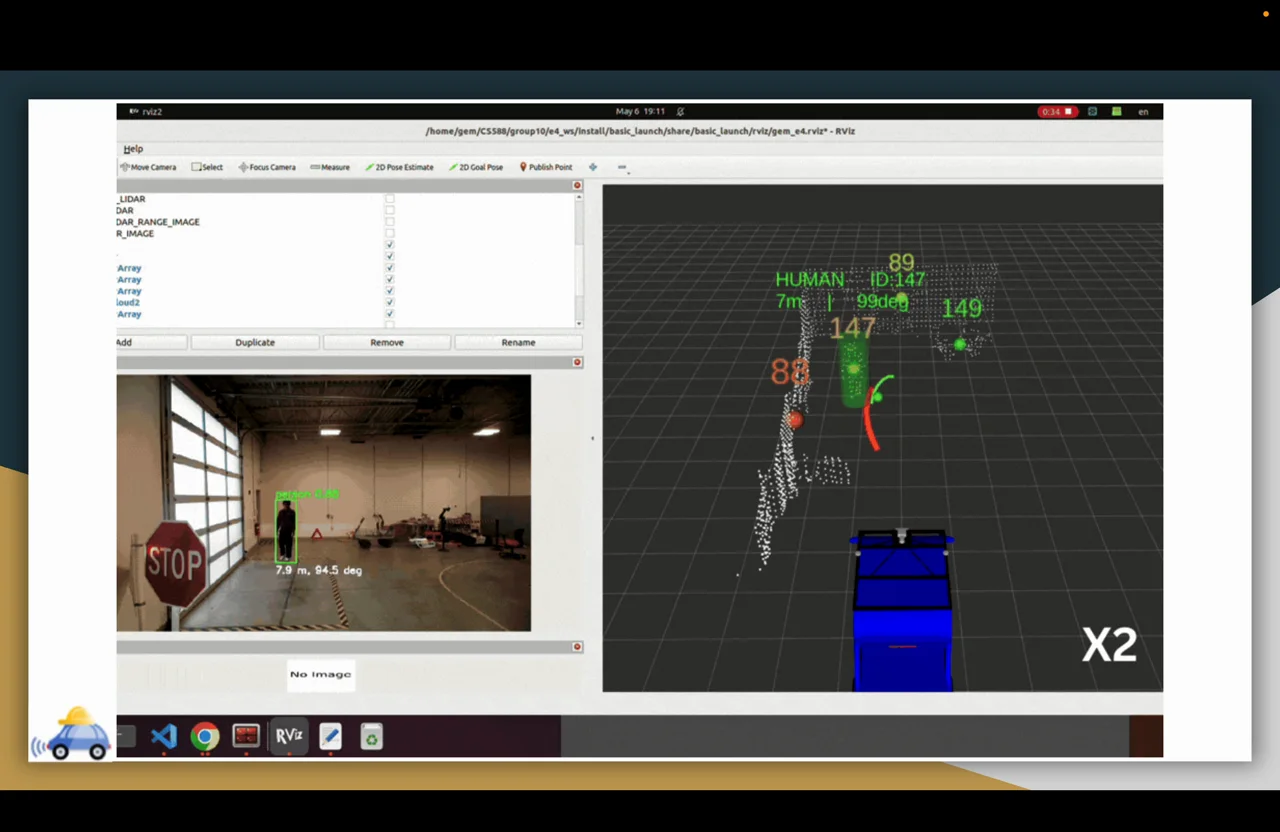1280x832 pixels.
Task: Click the Duplicate button
Action: [255, 342]
